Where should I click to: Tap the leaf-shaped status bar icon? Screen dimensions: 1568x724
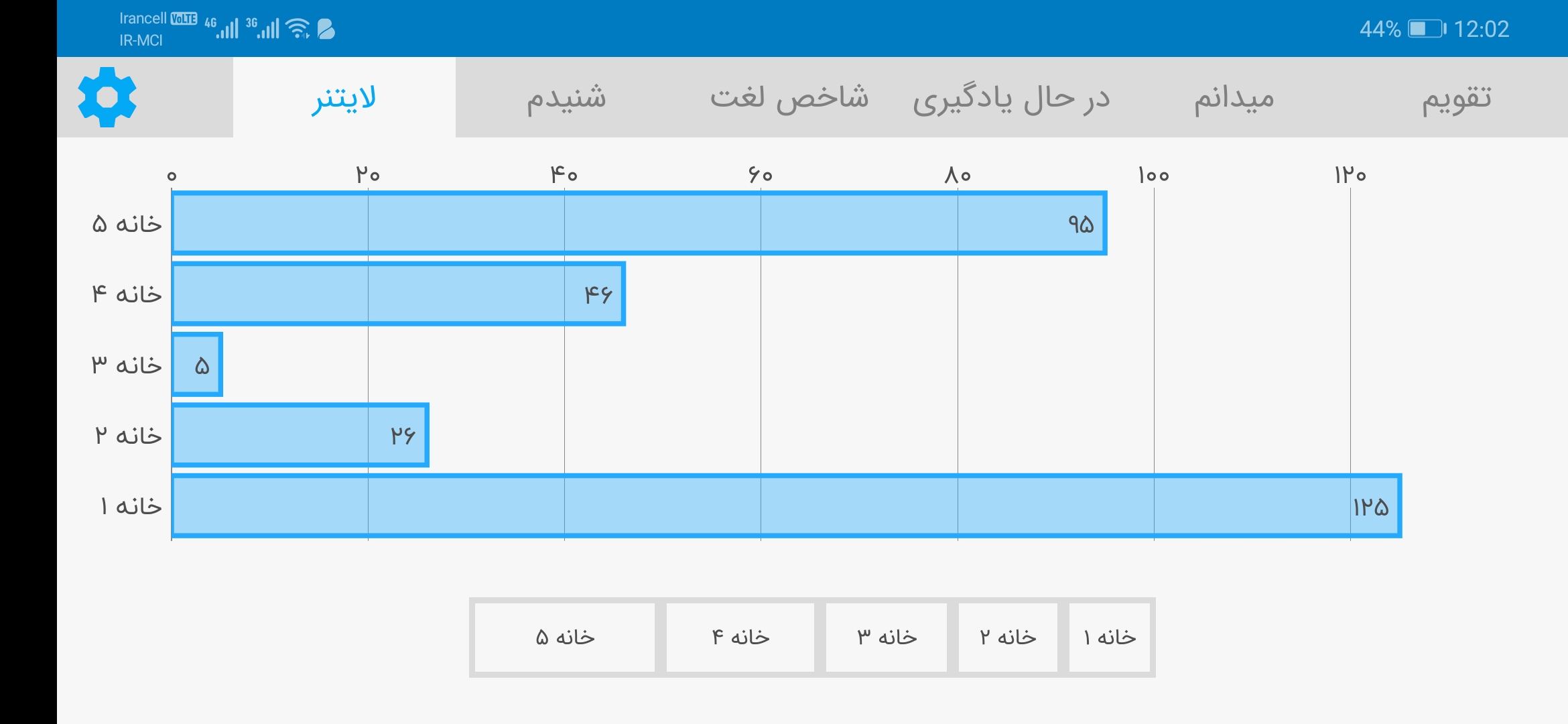pos(326,29)
